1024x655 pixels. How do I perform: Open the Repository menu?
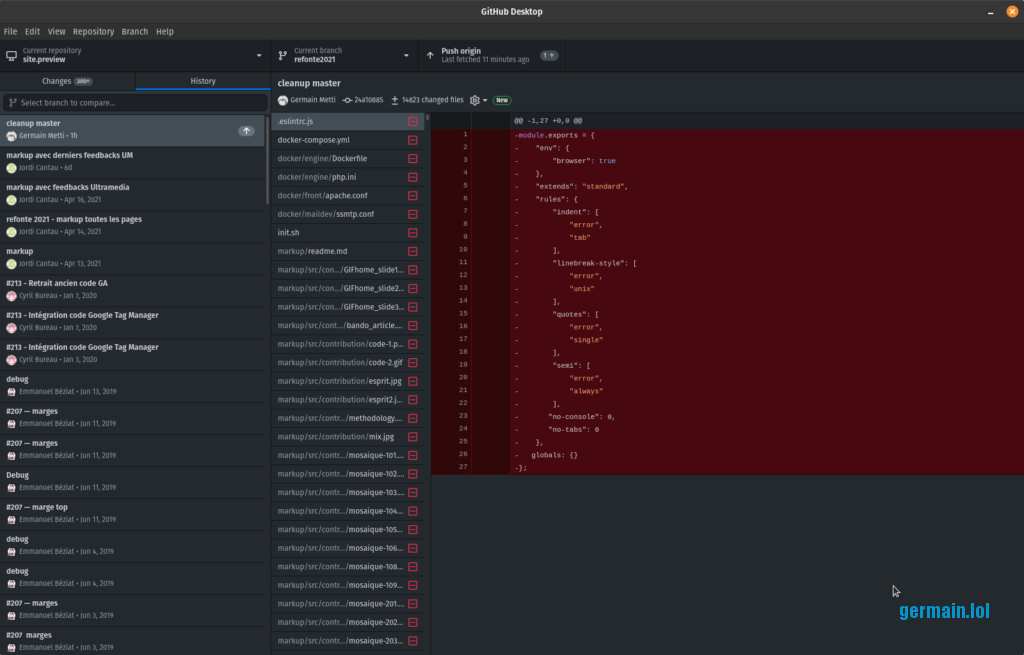[x=93, y=31]
